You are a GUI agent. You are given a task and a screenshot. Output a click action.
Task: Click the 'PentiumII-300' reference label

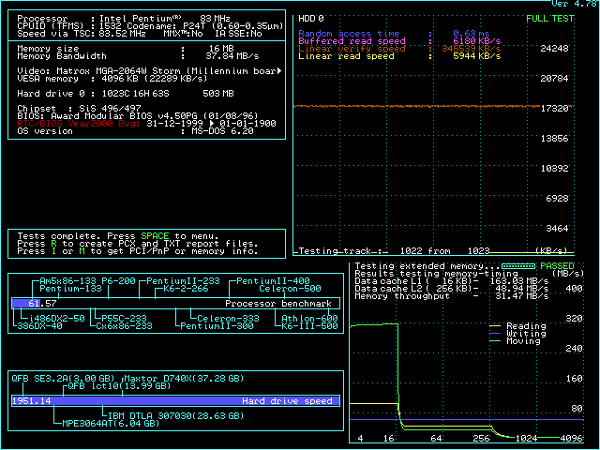pyautogui.click(x=217, y=326)
